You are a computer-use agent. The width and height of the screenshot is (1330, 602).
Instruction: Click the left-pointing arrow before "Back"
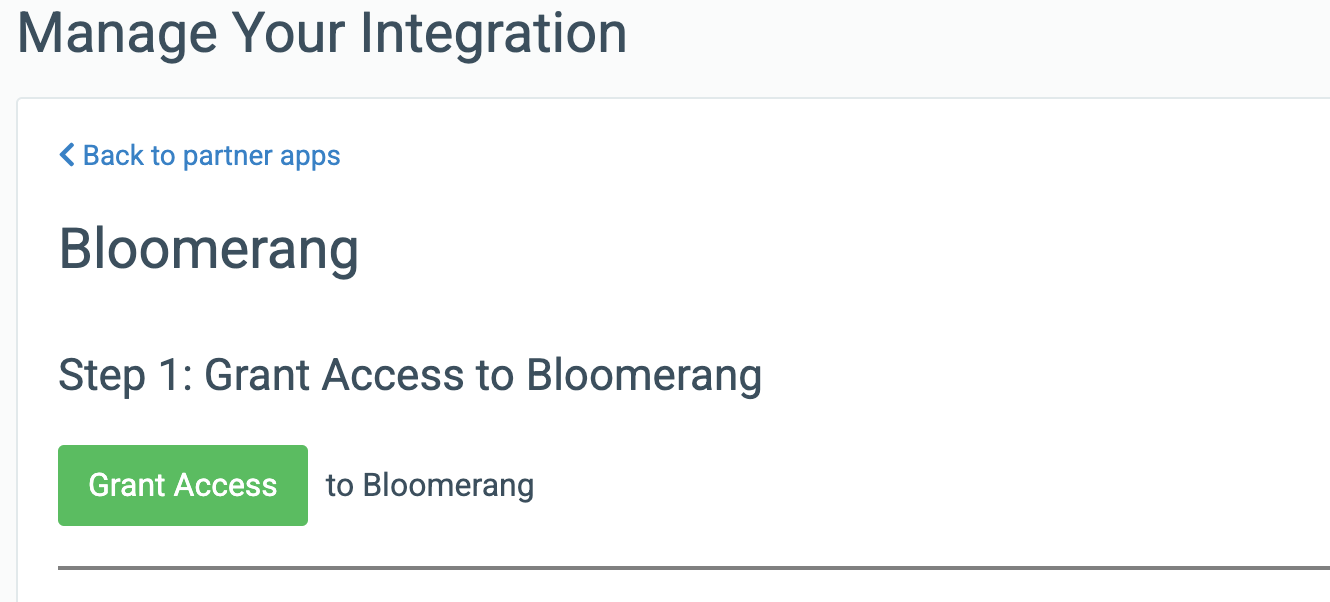tap(67, 155)
